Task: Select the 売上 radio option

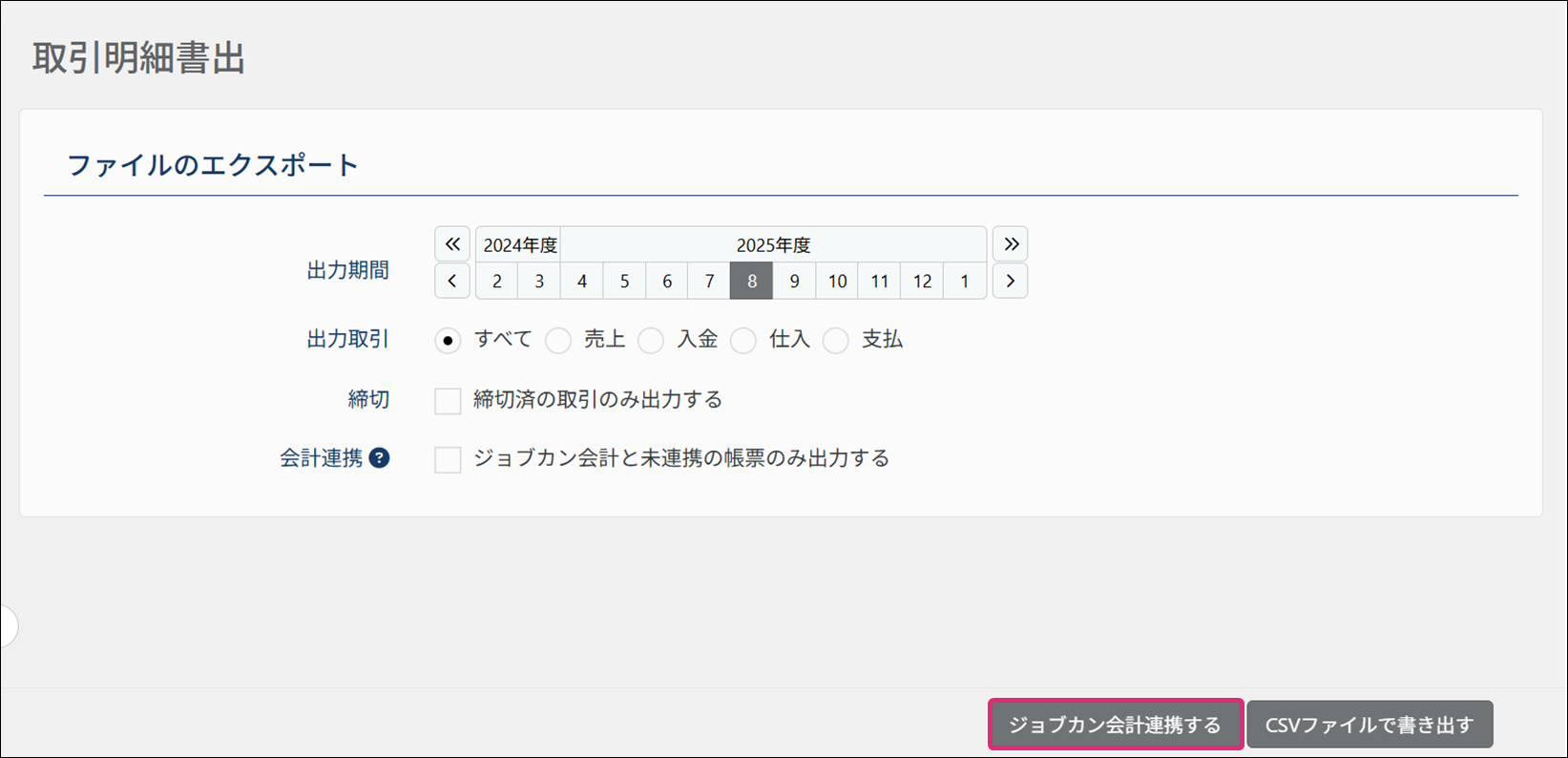Action: (558, 341)
